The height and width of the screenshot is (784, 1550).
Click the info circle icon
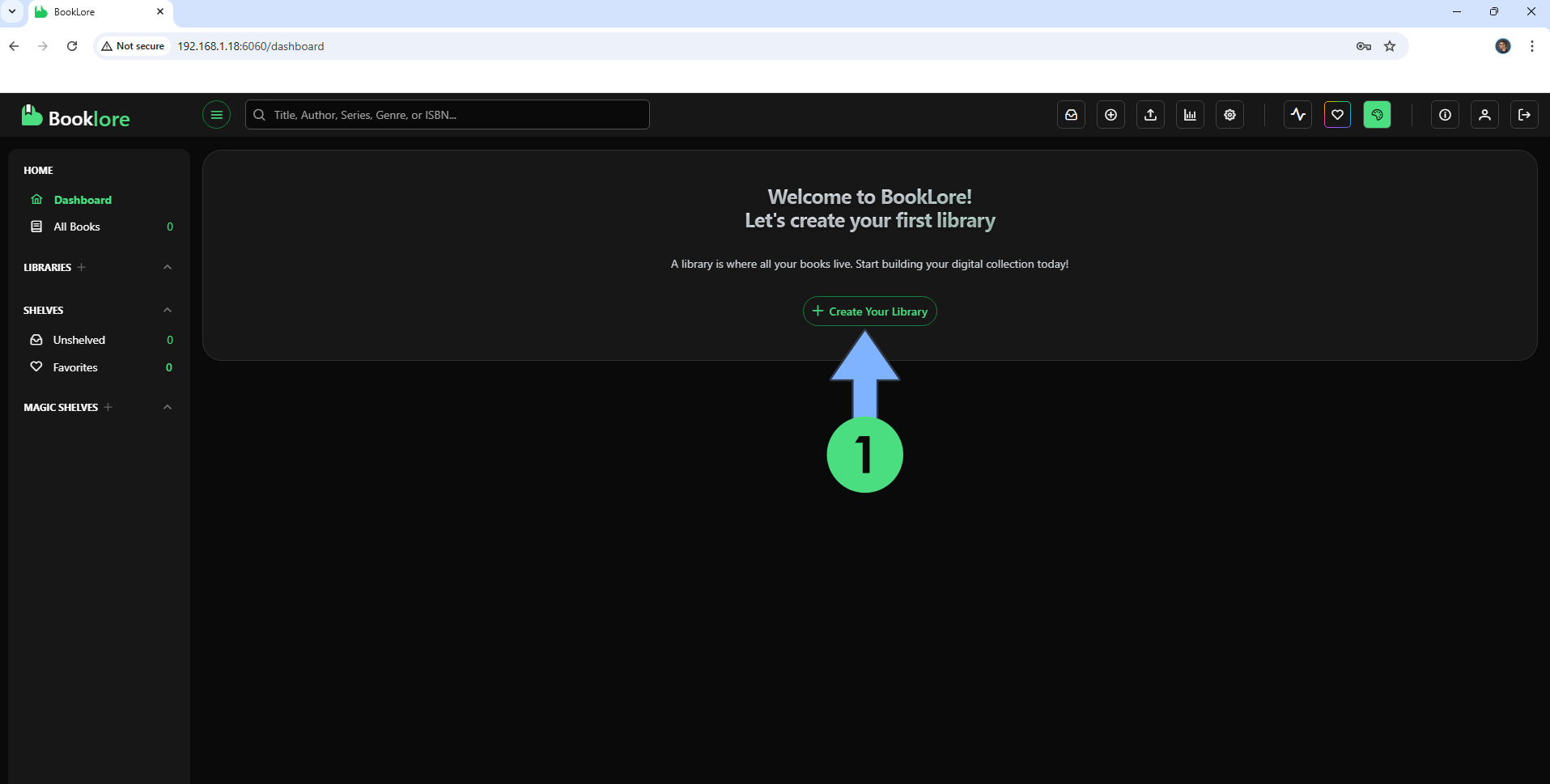pyautogui.click(x=1445, y=115)
